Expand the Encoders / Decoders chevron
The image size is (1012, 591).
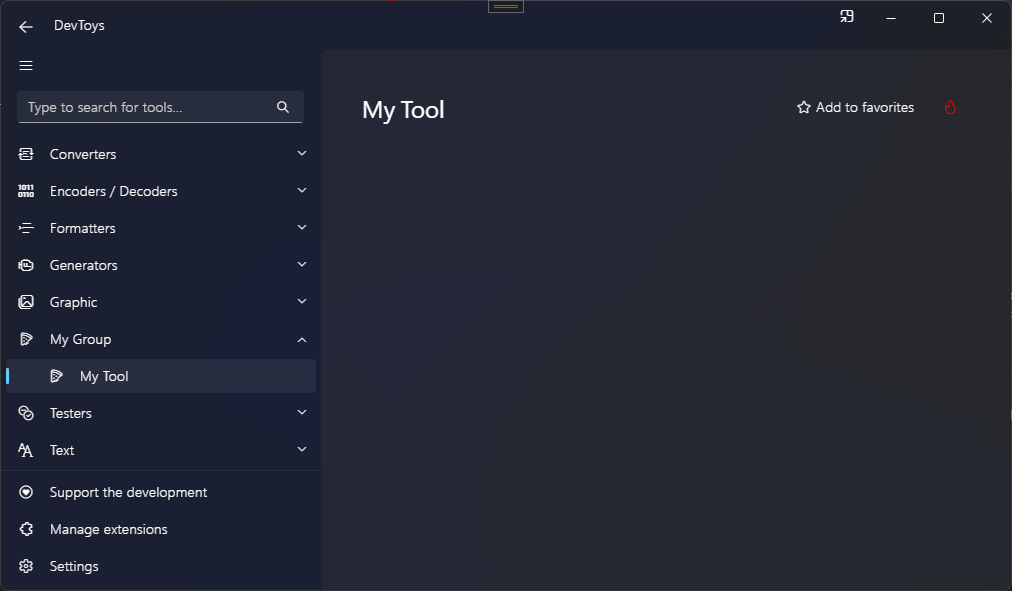pos(301,190)
